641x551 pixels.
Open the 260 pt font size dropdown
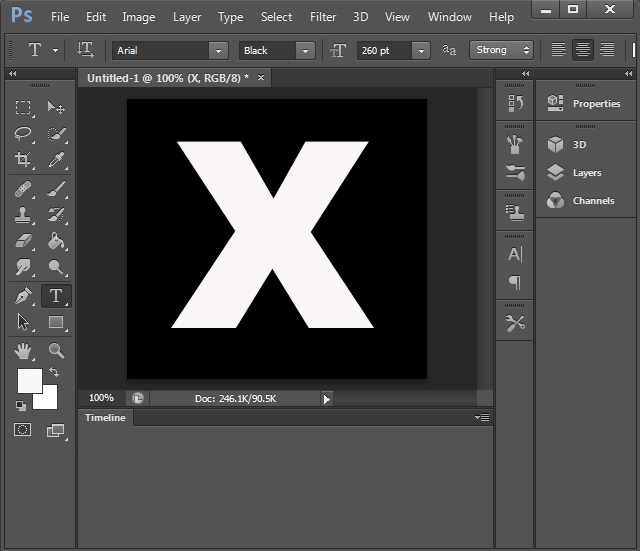(x=421, y=51)
